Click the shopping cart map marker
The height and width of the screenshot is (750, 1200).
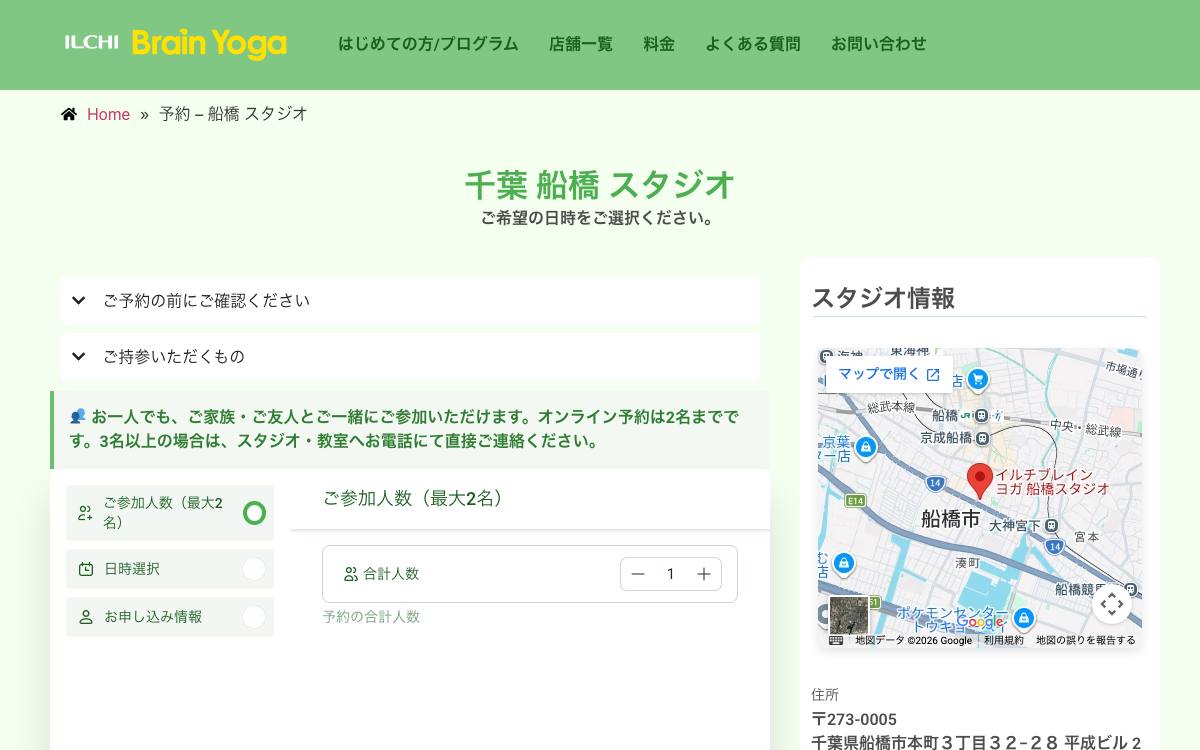pyautogui.click(x=978, y=379)
